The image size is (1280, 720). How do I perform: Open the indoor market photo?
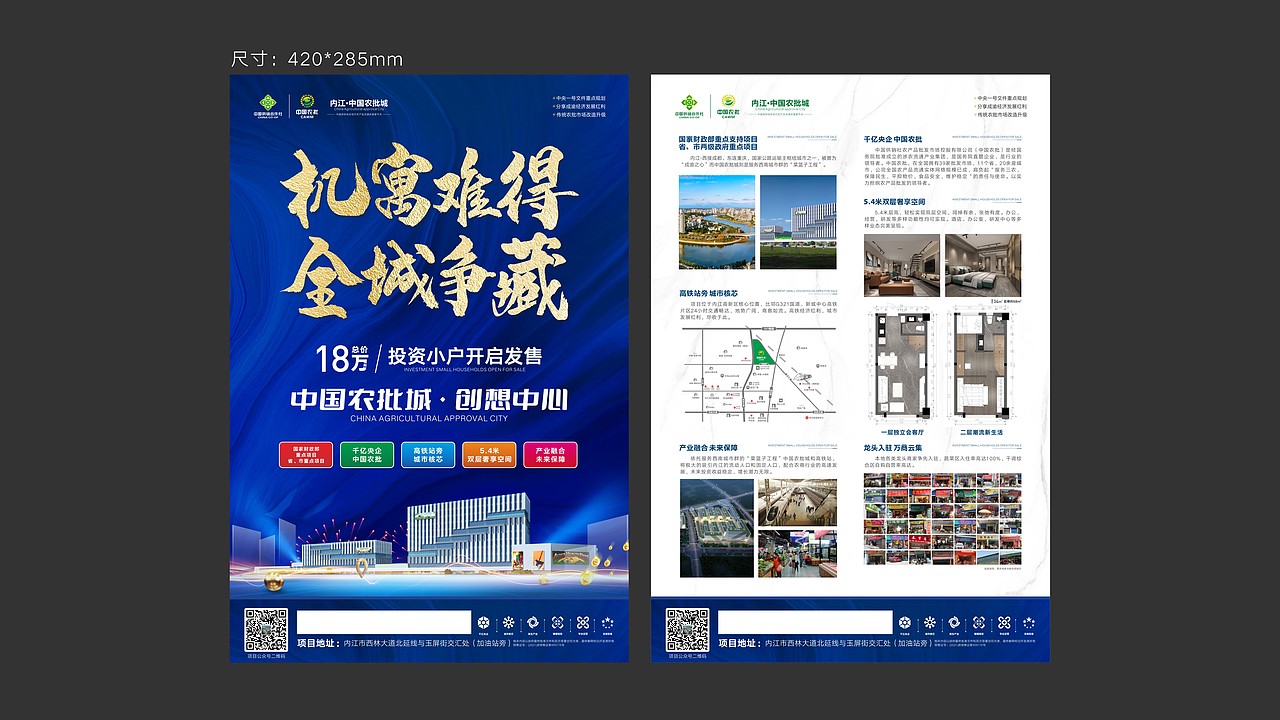[x=797, y=554]
